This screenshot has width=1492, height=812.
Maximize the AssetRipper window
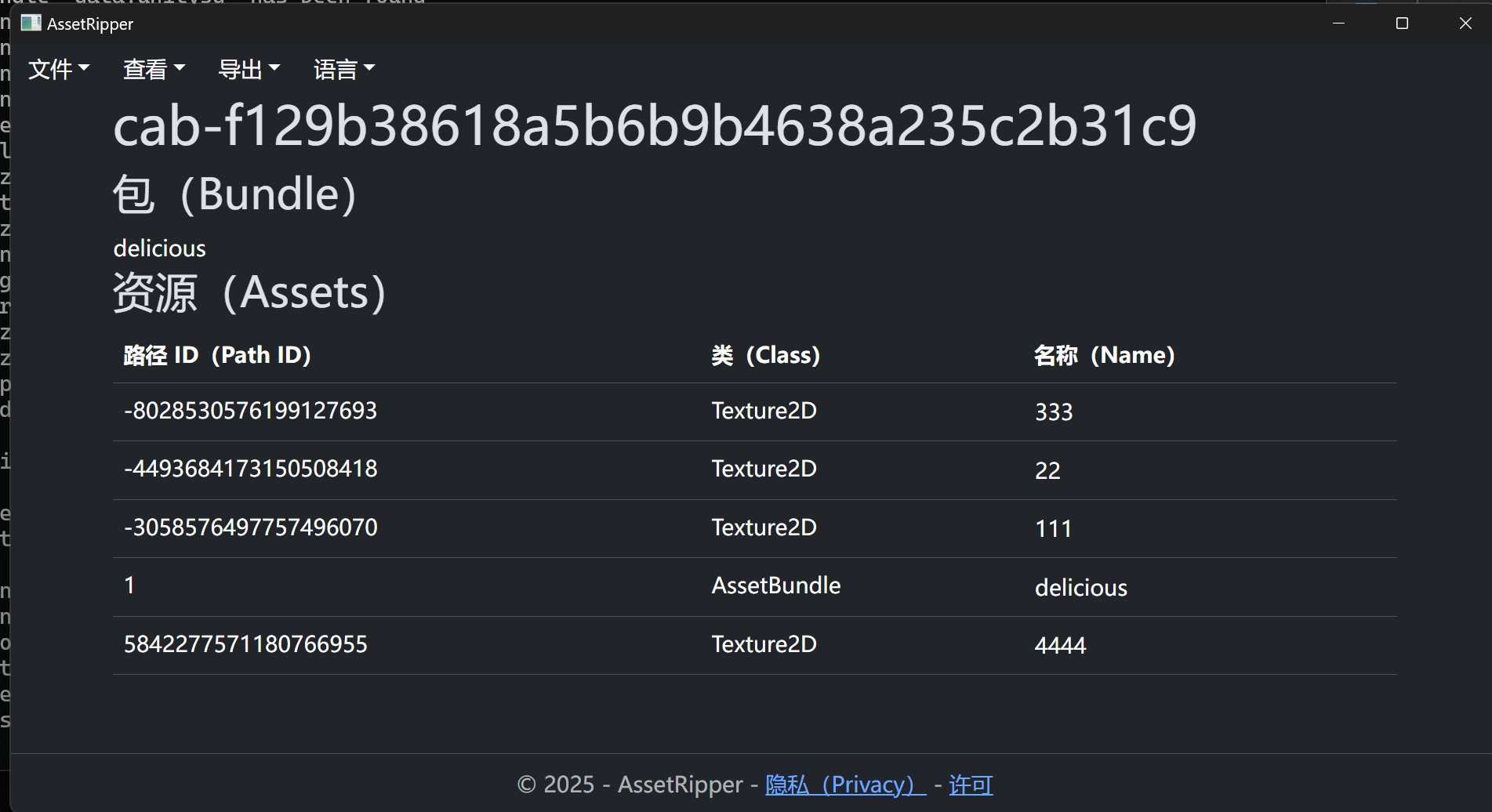pyautogui.click(x=1402, y=24)
